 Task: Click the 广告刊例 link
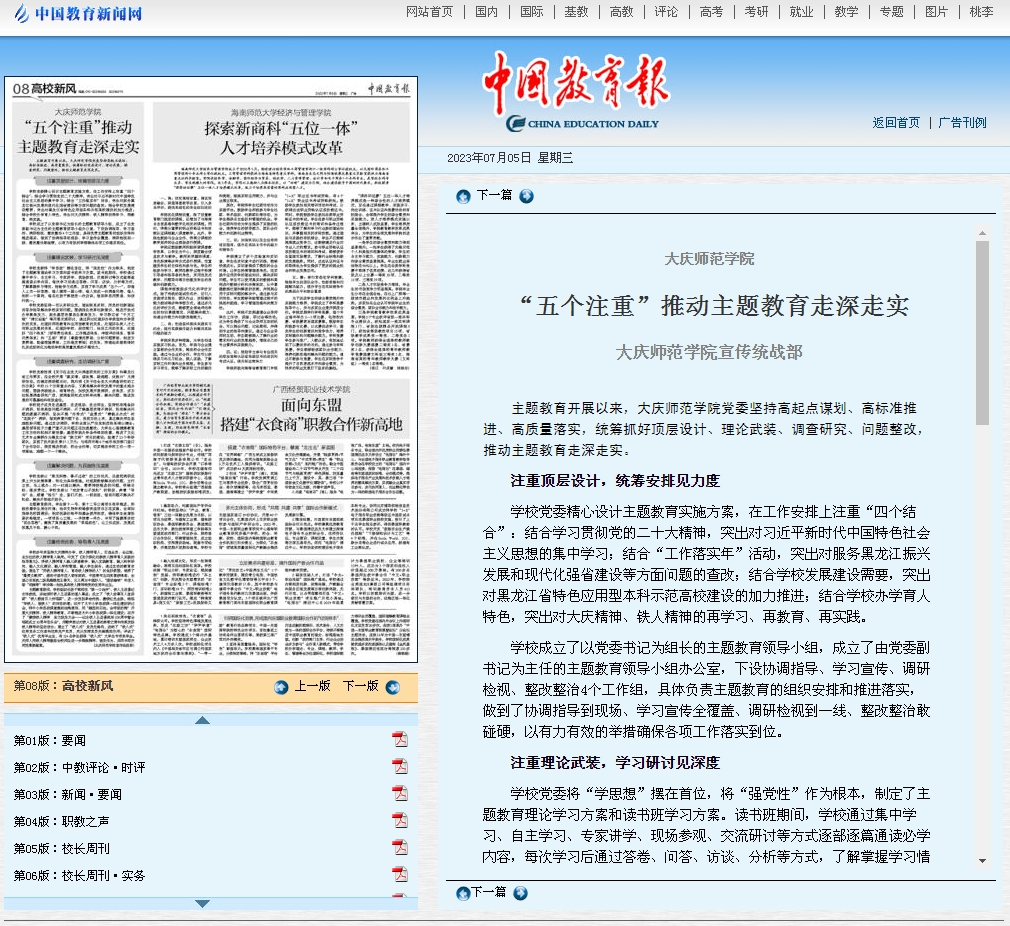pos(962,122)
